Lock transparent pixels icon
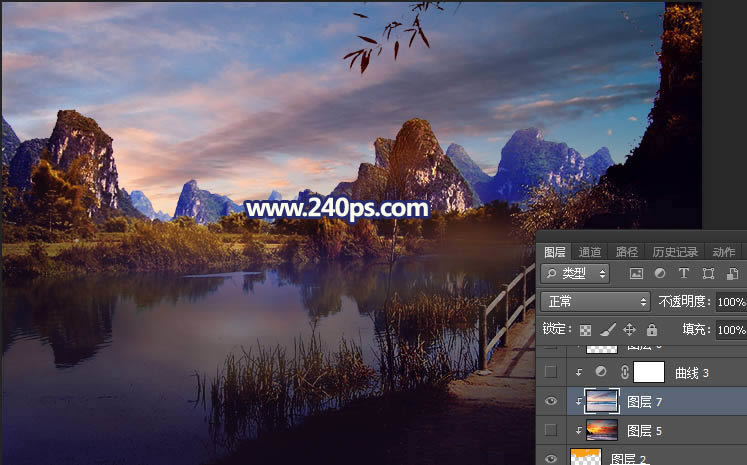Screen dimensions: 747x465 585,329
